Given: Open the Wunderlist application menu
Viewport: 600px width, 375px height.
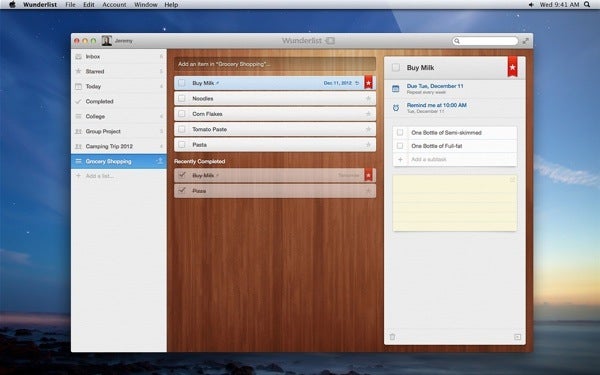Looking at the screenshot, I should (40, 5).
